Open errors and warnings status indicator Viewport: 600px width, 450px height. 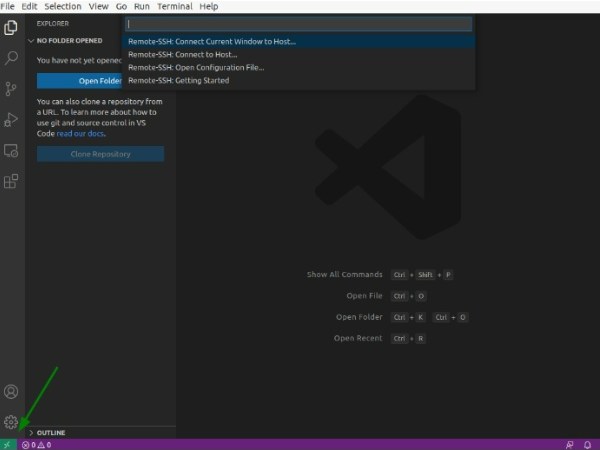coord(36,445)
